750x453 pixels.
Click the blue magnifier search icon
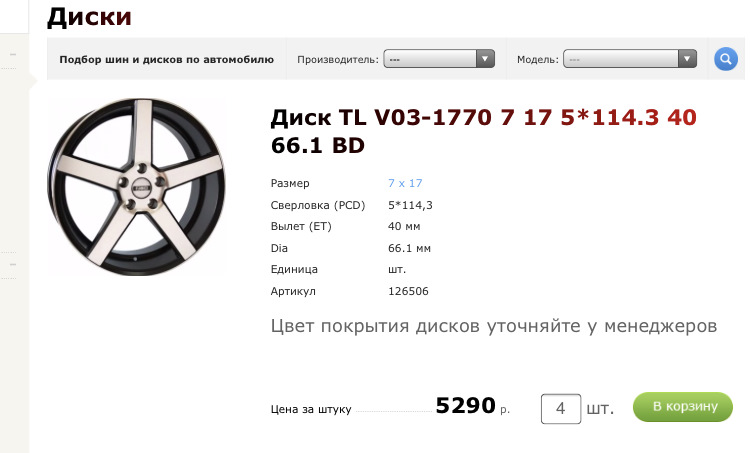click(x=726, y=59)
